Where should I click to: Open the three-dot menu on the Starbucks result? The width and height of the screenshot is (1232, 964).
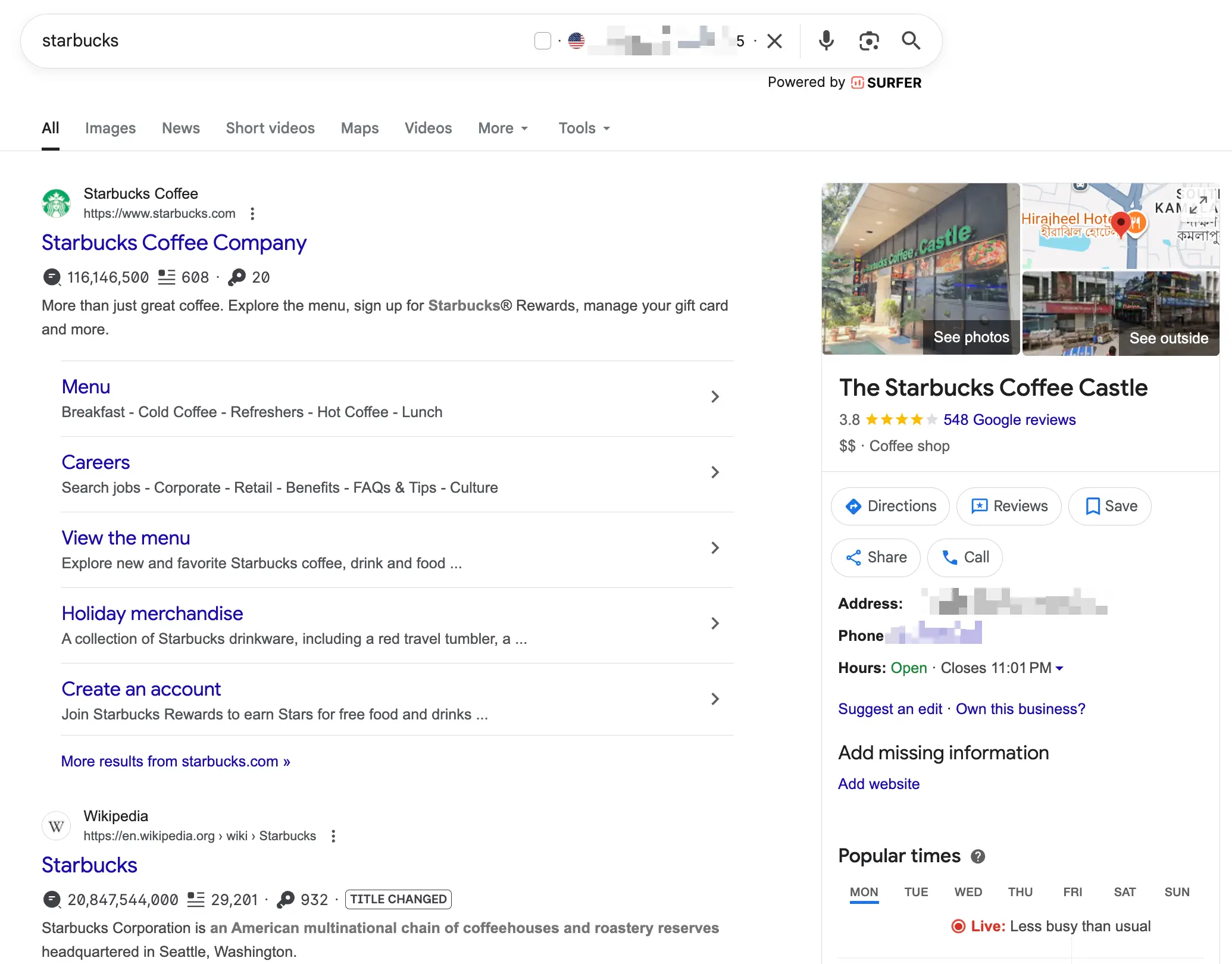point(252,214)
